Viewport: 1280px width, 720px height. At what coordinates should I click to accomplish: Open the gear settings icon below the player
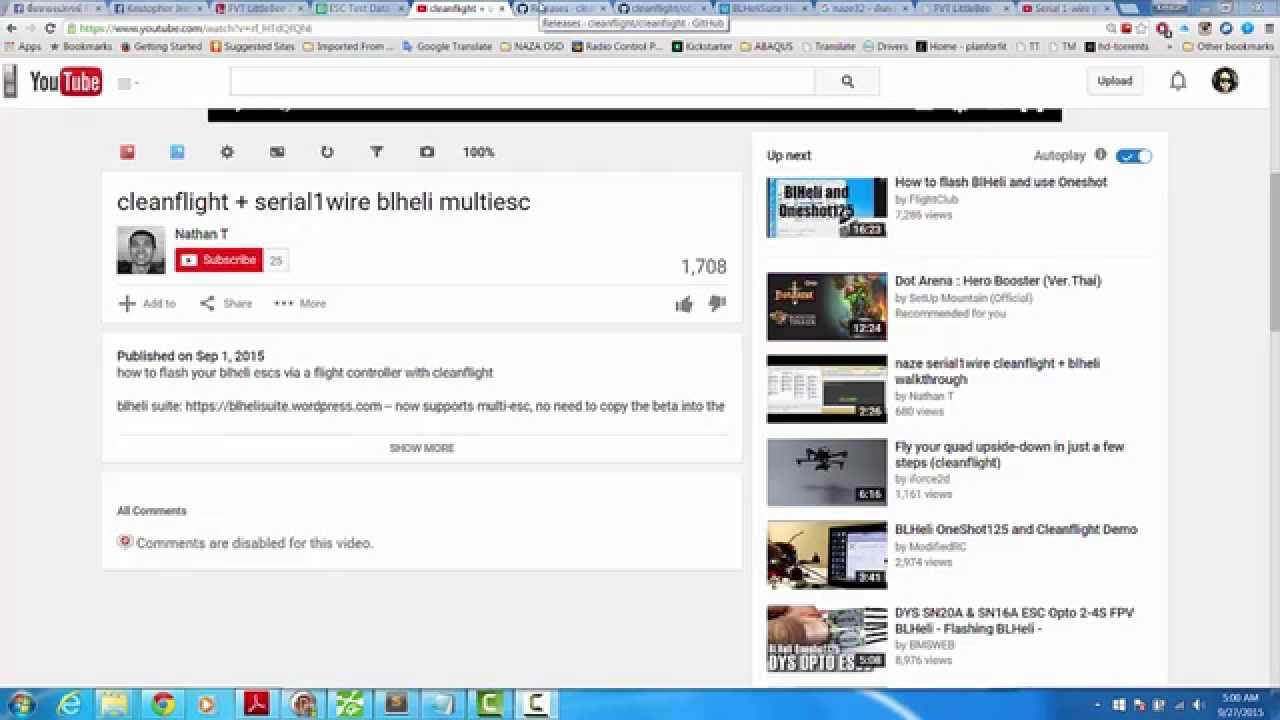227,152
